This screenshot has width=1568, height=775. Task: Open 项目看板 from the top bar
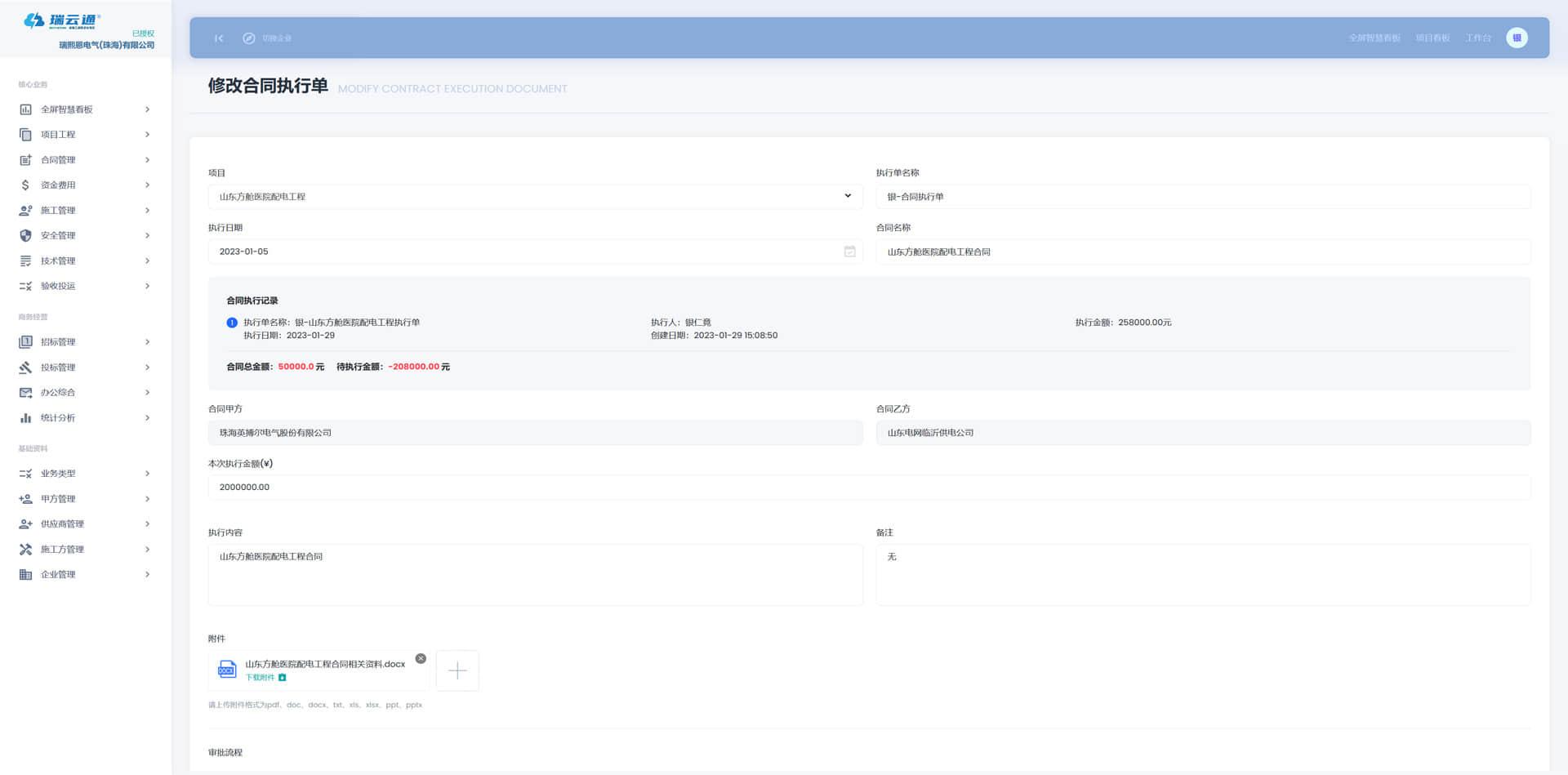pyautogui.click(x=1432, y=38)
